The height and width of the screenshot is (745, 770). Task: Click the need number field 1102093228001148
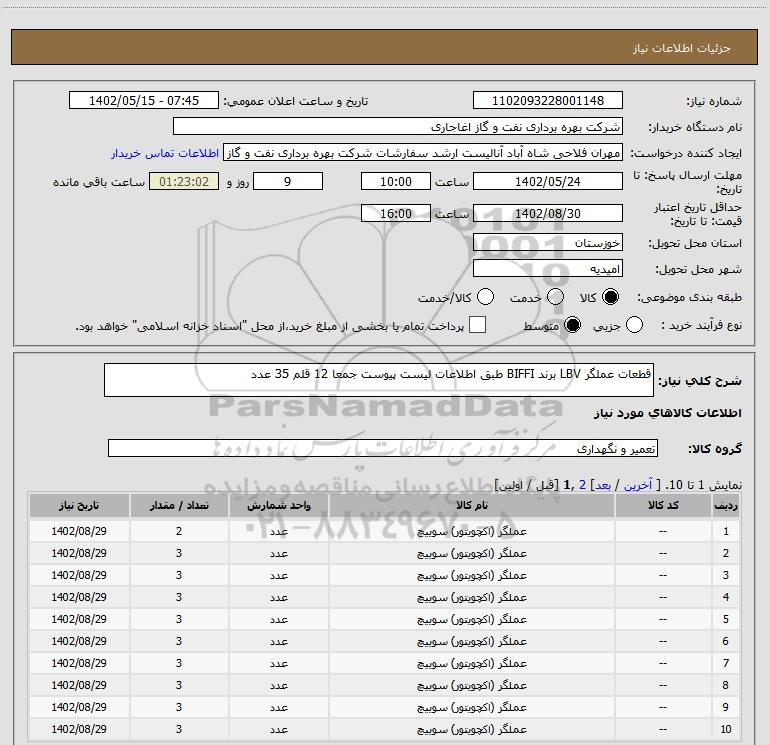pos(548,100)
